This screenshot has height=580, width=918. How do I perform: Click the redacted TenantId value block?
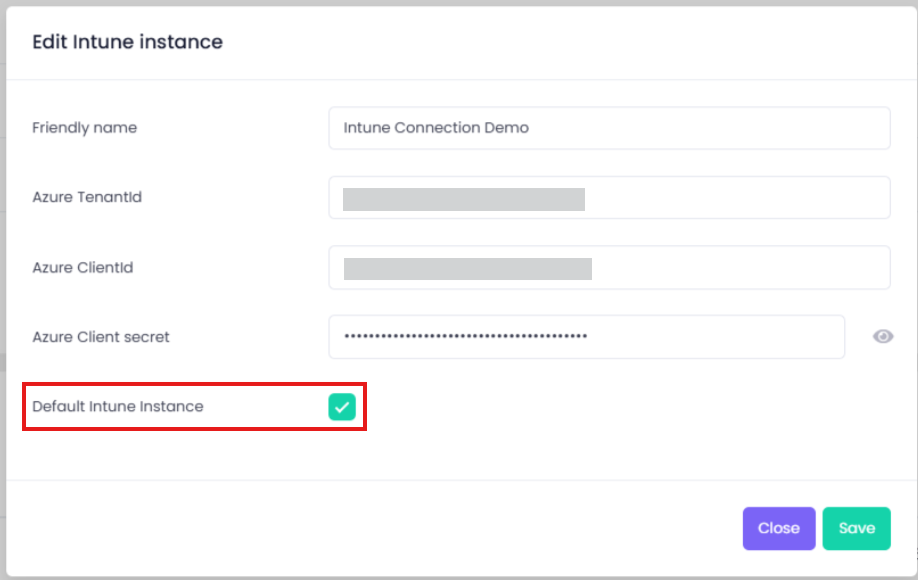click(x=463, y=199)
